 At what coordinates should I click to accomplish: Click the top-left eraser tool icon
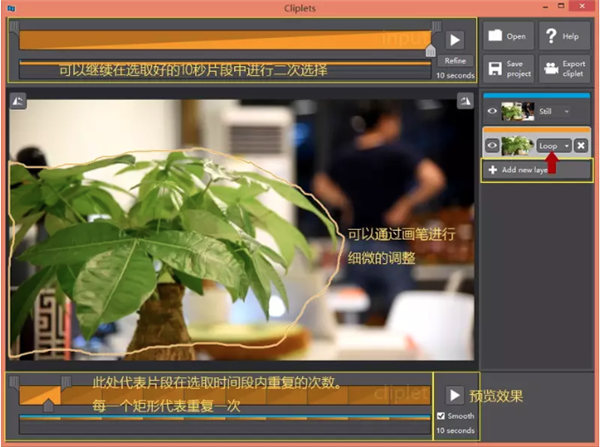17,100
